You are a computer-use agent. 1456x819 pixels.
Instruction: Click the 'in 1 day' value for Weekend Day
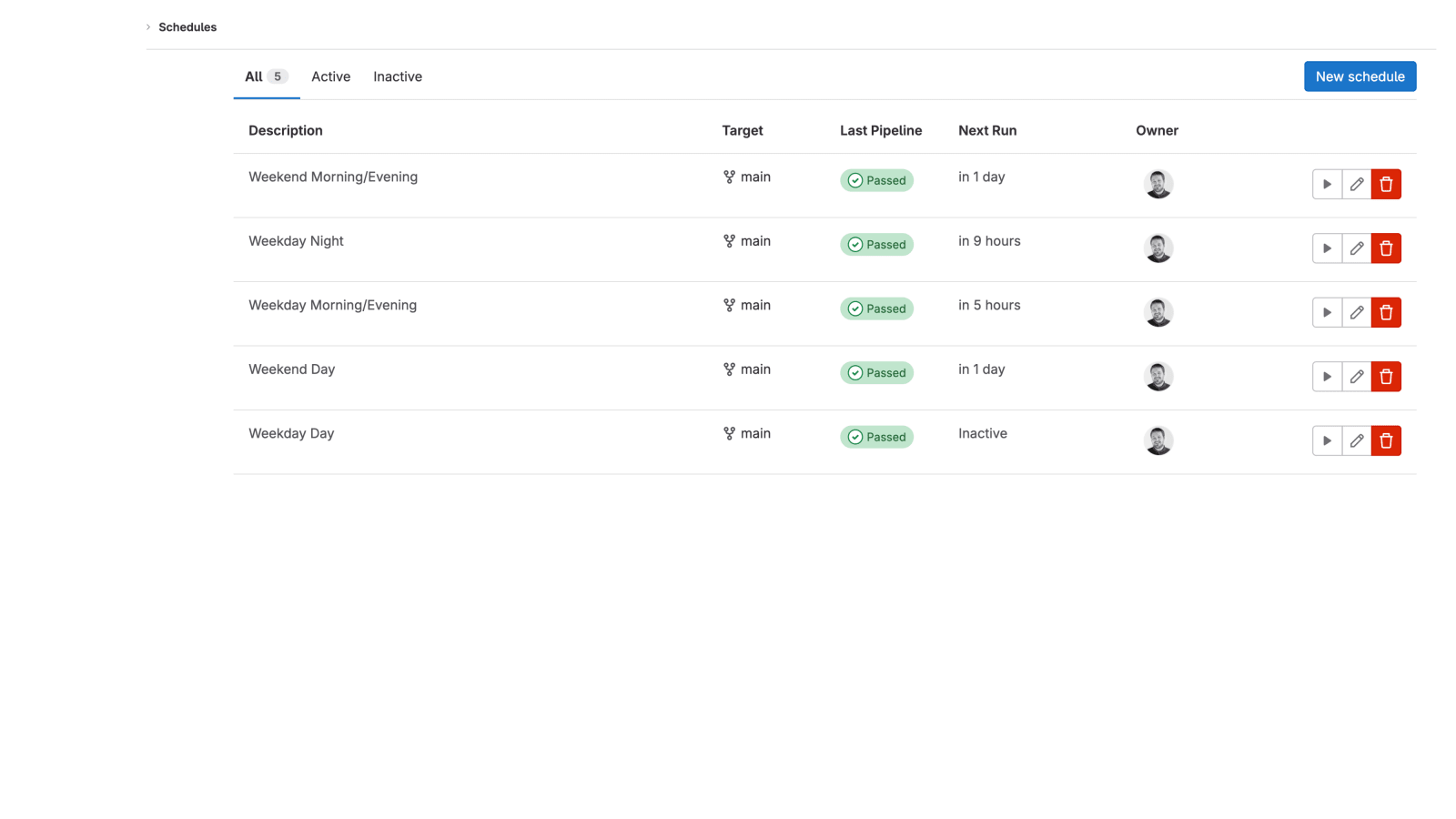[x=981, y=369]
